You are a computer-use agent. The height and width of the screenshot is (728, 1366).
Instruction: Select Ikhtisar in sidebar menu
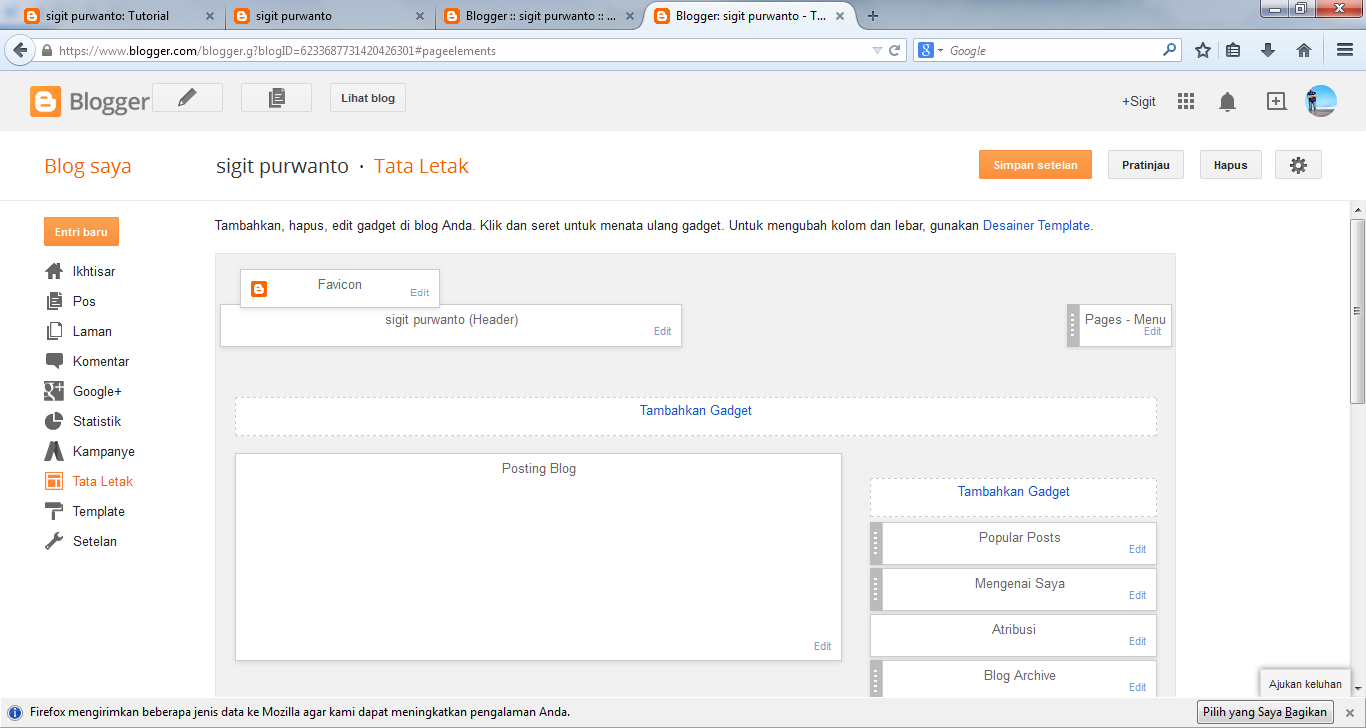94,271
